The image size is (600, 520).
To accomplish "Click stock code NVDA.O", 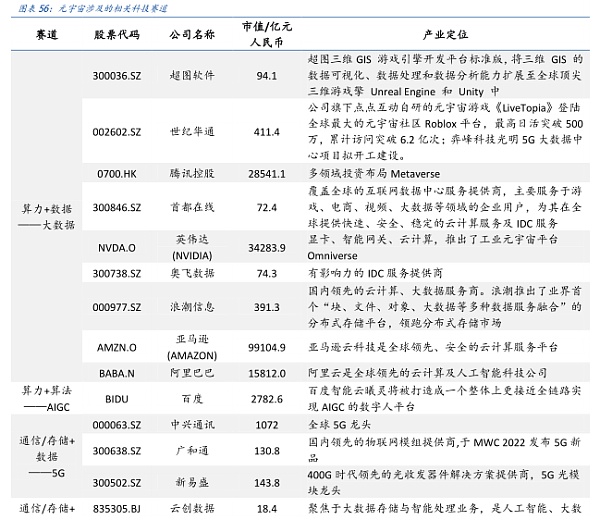I will 117,248.
